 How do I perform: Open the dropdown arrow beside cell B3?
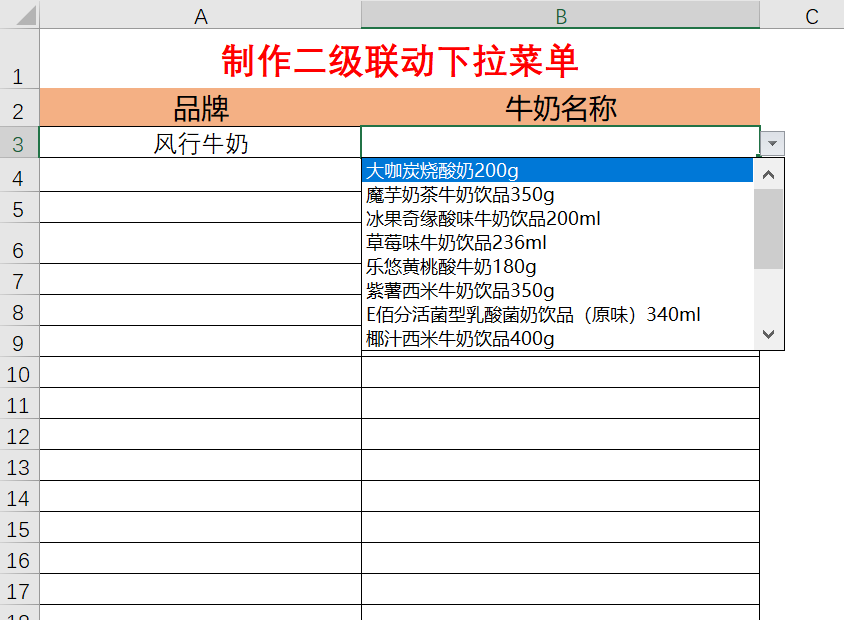[772, 144]
